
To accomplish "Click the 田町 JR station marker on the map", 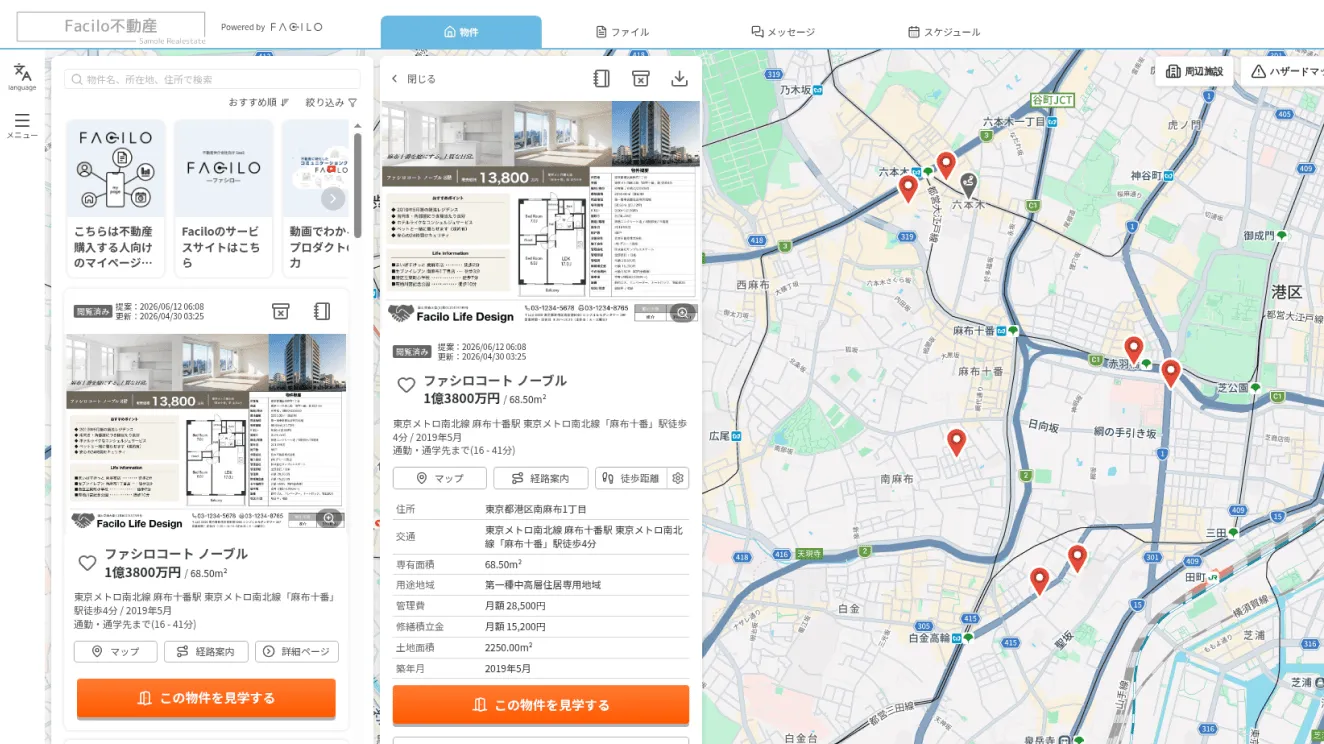I will 1211,577.
